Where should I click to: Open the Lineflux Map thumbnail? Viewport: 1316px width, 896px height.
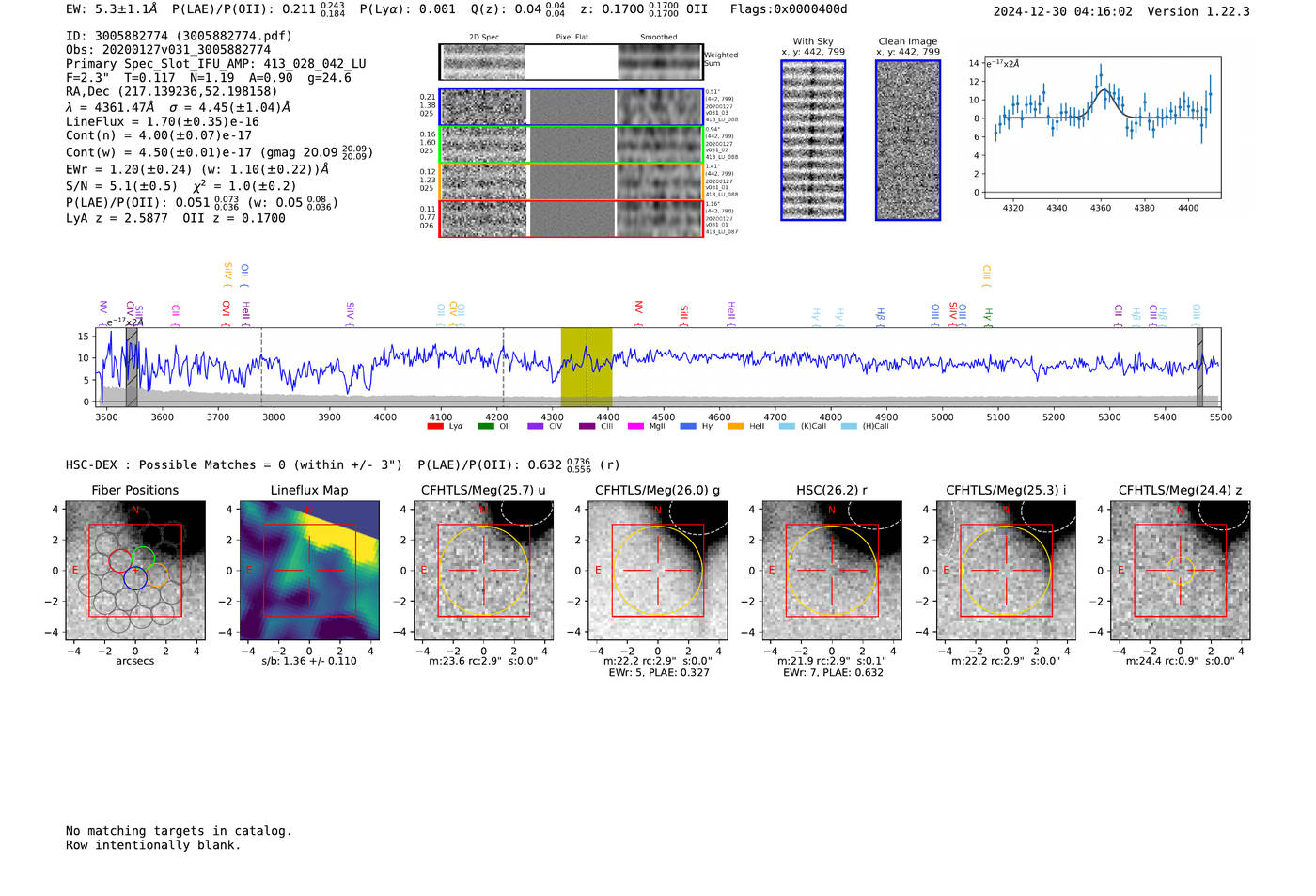(309, 571)
